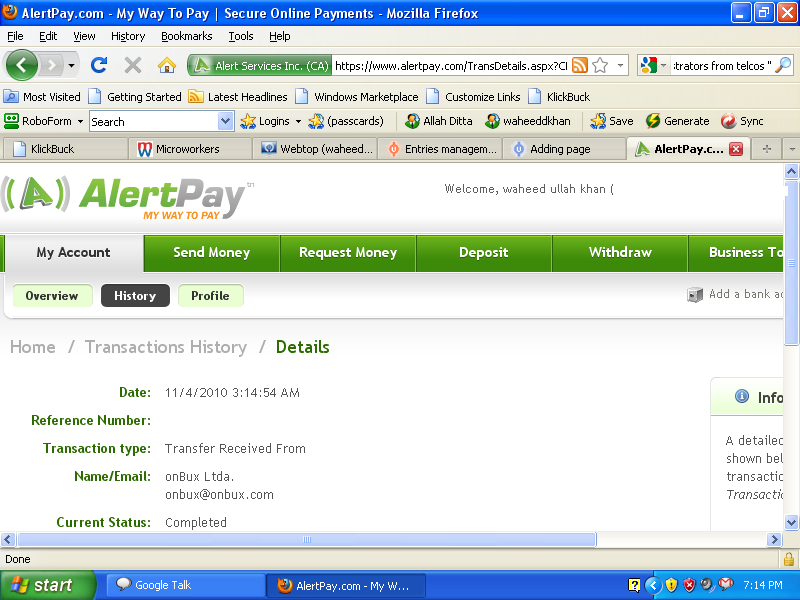Click the History sub-tab button
Screen dimensions: 800x600
pyautogui.click(x=135, y=296)
